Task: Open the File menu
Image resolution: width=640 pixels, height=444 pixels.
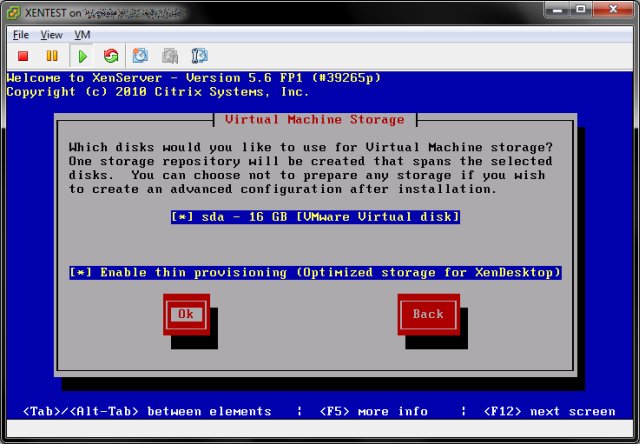Action: 21,34
